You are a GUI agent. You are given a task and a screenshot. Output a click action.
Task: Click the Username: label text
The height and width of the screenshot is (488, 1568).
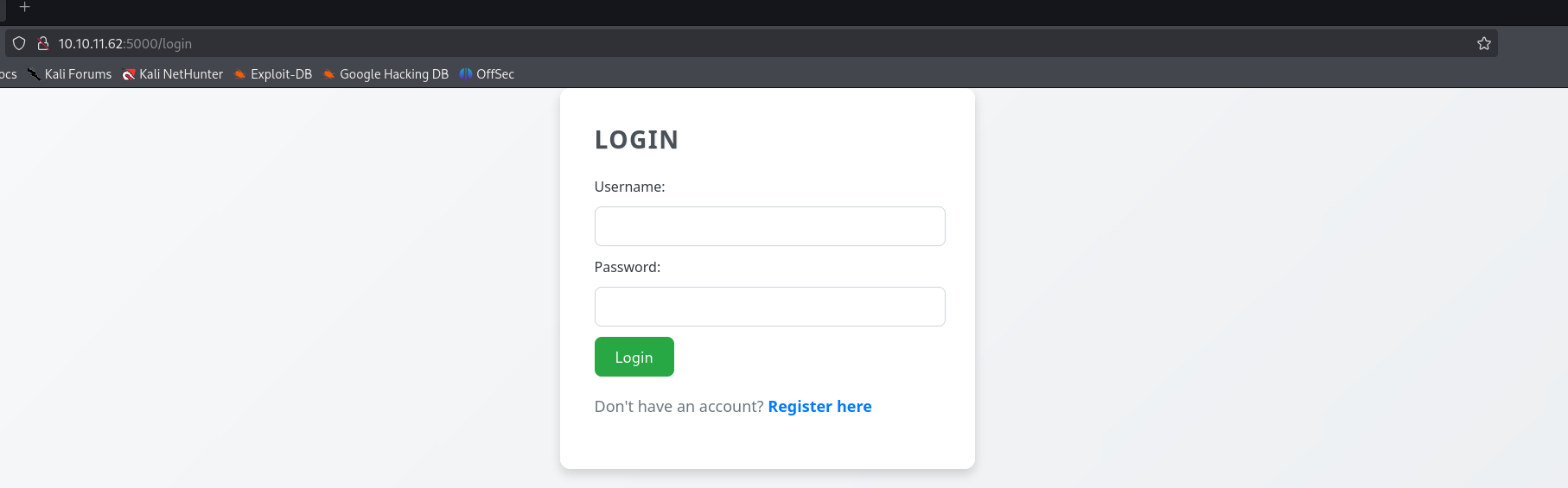pyautogui.click(x=629, y=187)
